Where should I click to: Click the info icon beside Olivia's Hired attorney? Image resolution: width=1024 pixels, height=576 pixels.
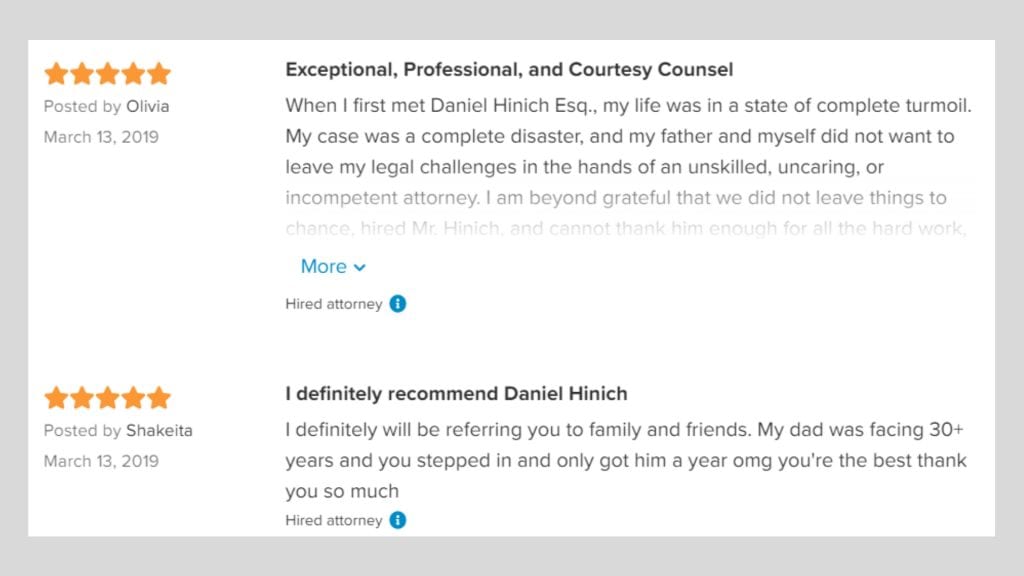pos(398,304)
